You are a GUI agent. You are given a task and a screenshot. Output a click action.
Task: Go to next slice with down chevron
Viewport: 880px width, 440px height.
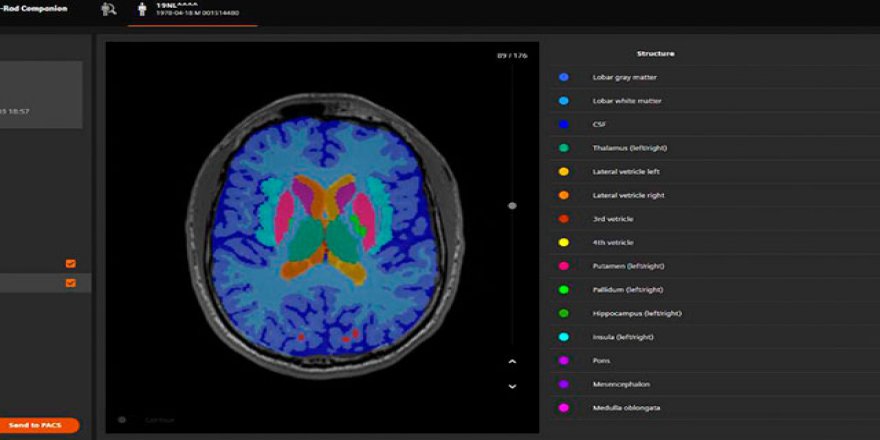pyautogui.click(x=512, y=386)
